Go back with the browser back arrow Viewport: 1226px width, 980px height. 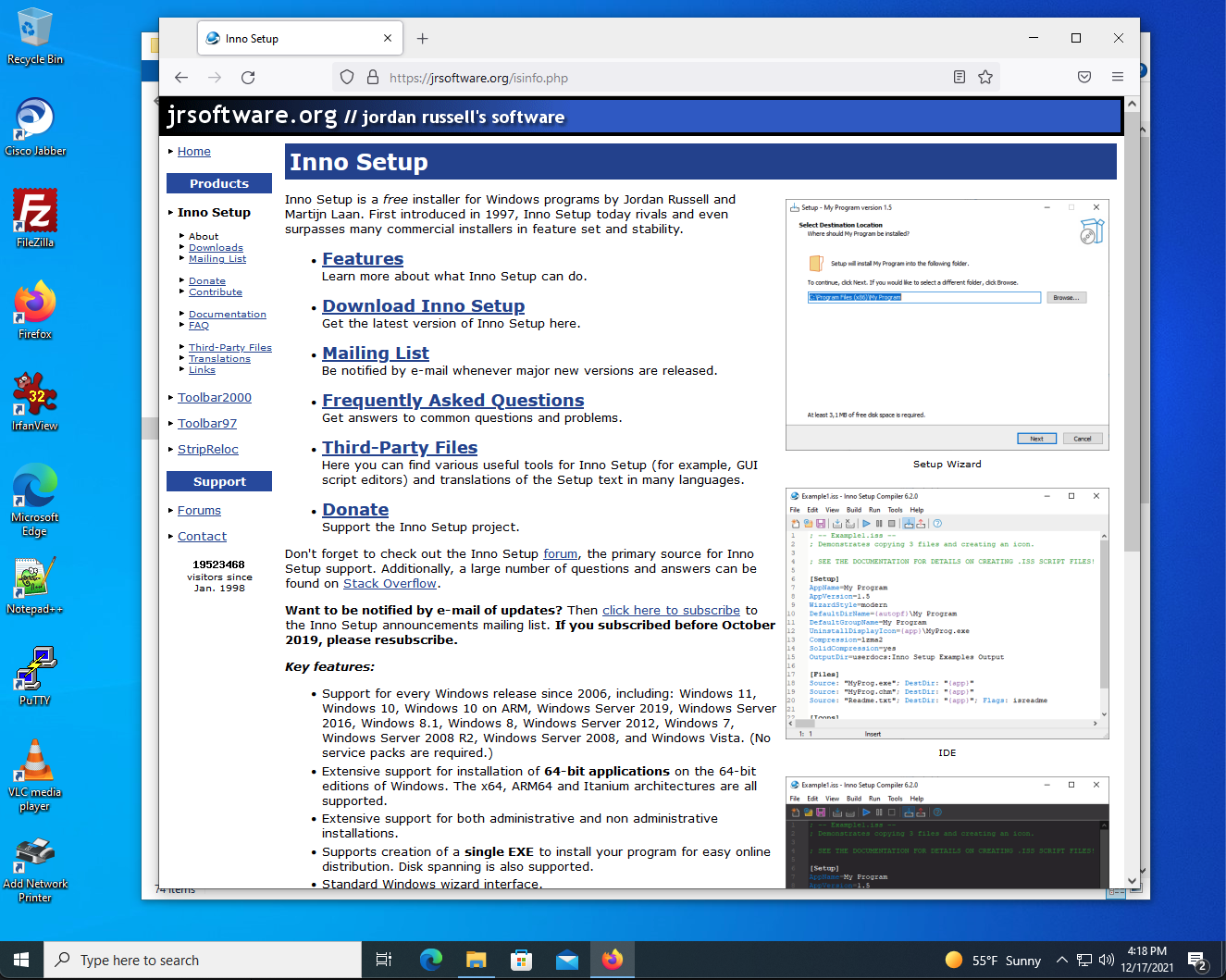(181, 78)
